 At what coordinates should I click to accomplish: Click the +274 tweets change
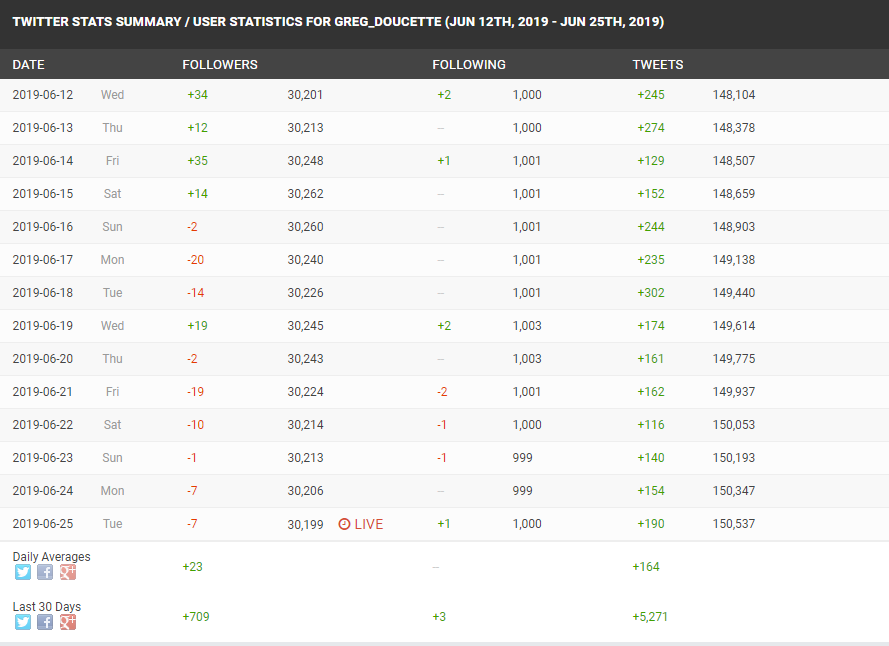tap(651, 128)
